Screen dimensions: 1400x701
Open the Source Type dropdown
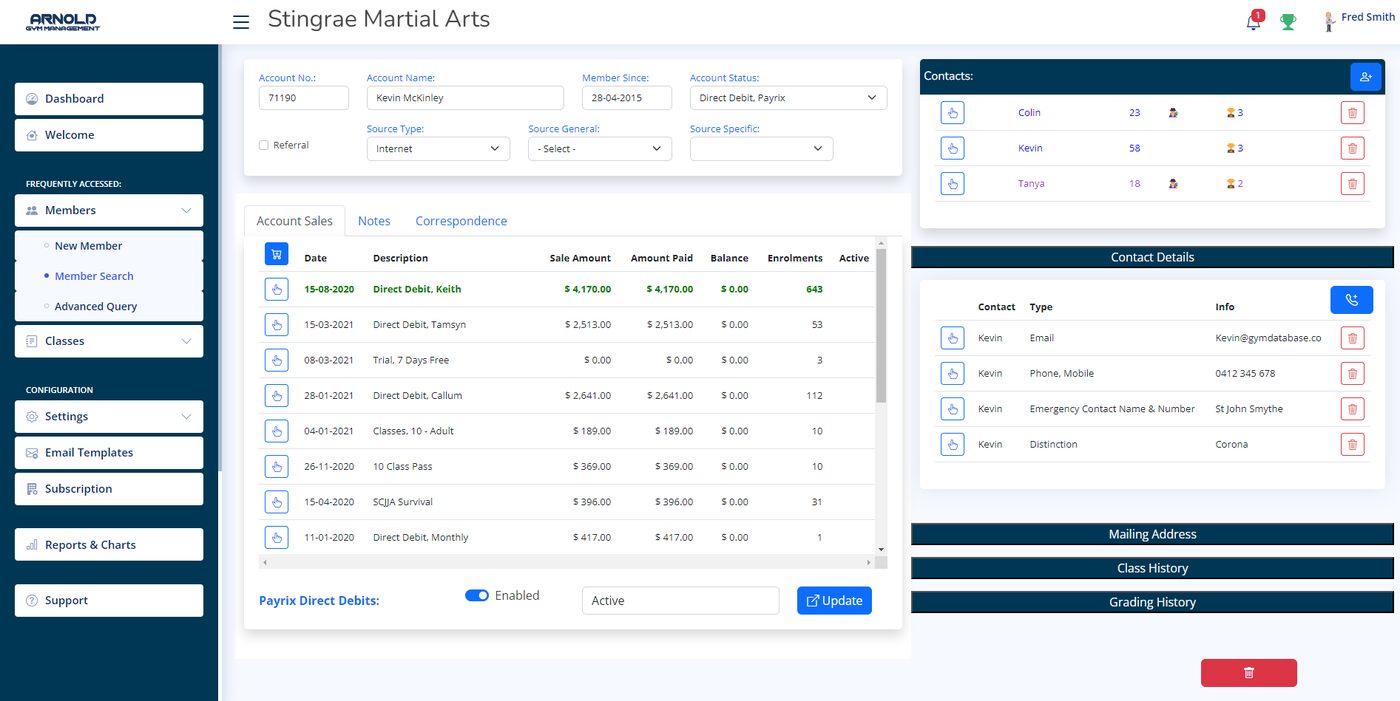[438, 149]
